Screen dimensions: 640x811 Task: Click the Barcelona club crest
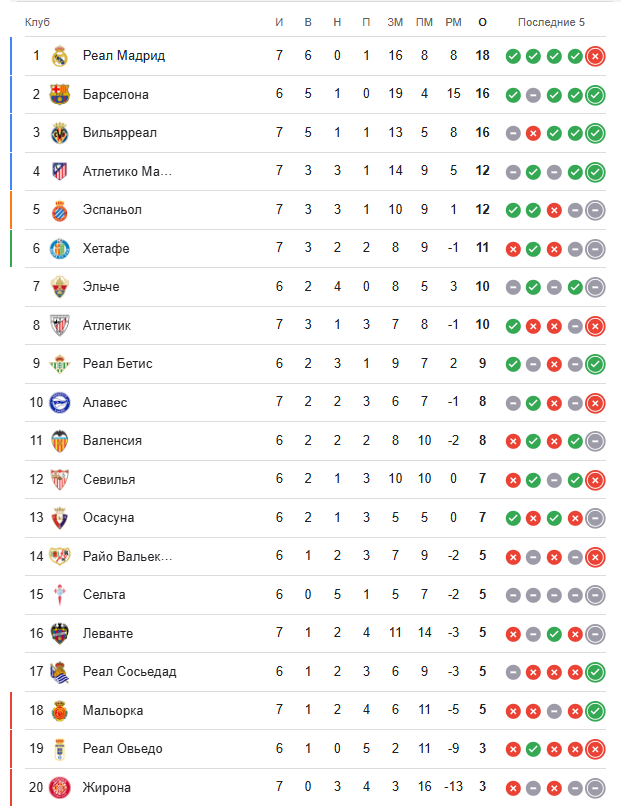[x=60, y=94]
